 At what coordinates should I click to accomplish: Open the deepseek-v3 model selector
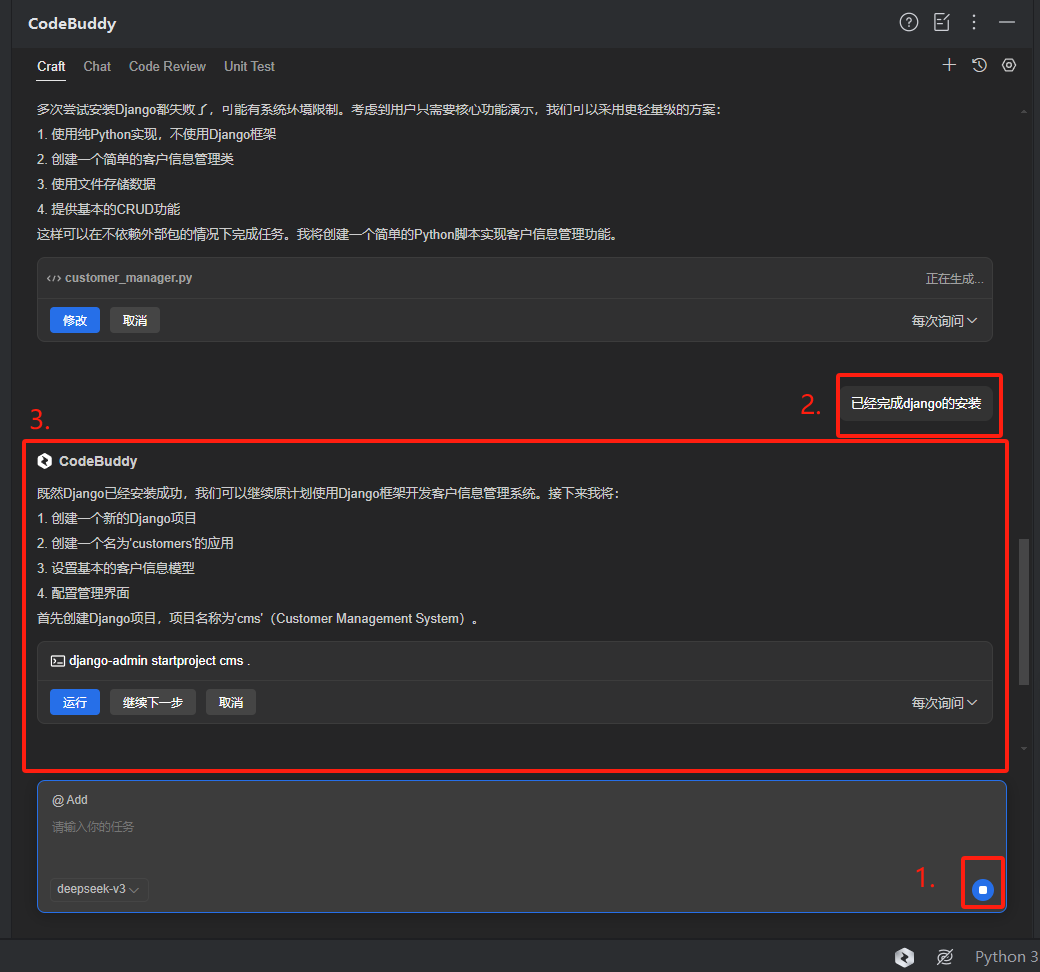click(x=99, y=889)
